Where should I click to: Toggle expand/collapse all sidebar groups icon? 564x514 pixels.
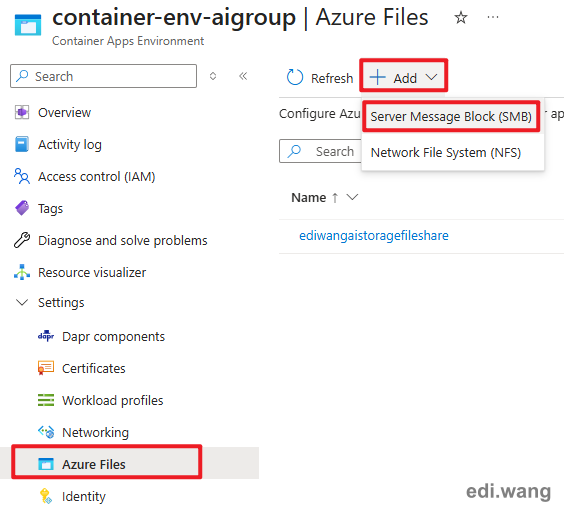[213, 76]
